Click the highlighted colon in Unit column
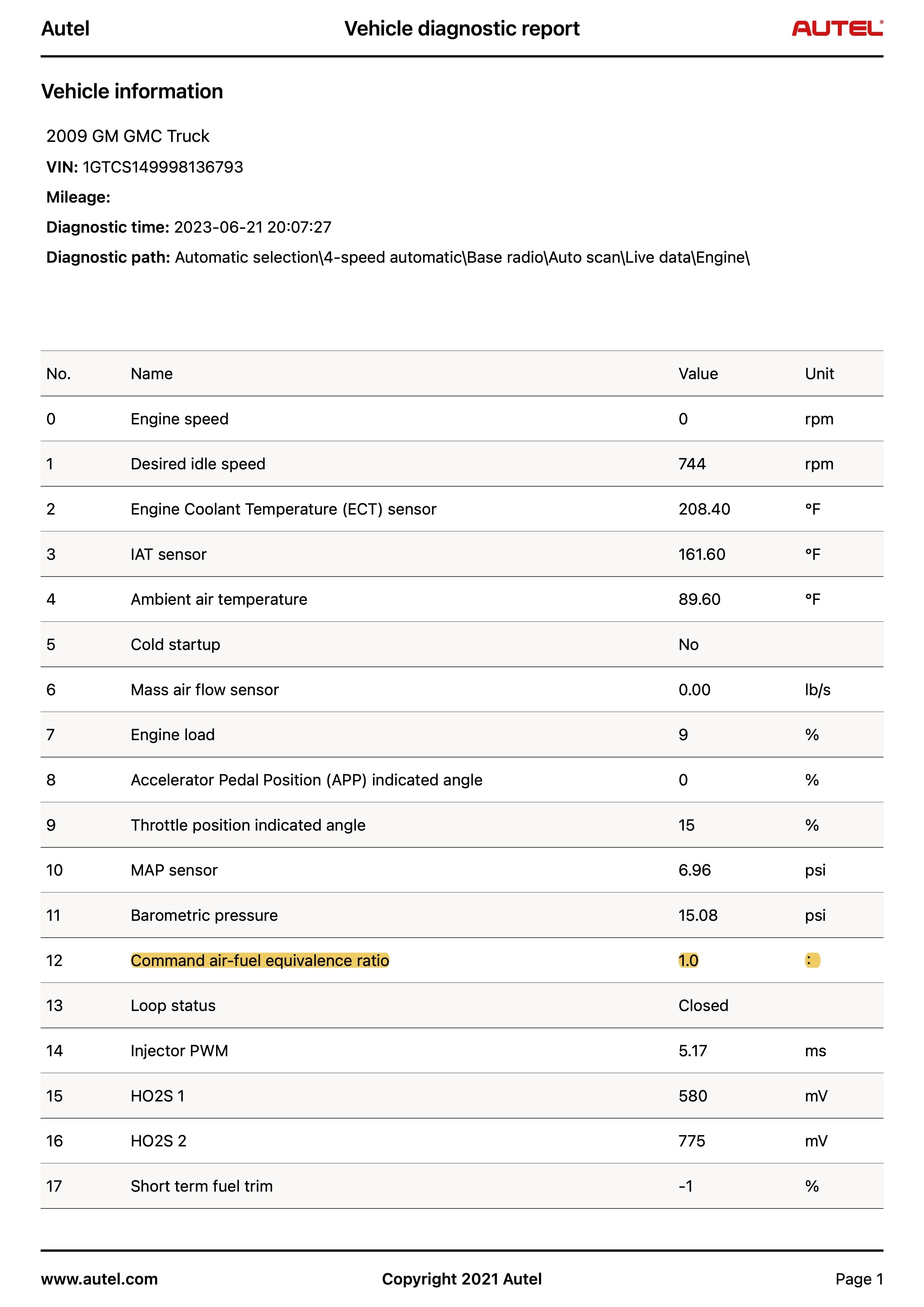924x1307 pixels. [x=812, y=960]
